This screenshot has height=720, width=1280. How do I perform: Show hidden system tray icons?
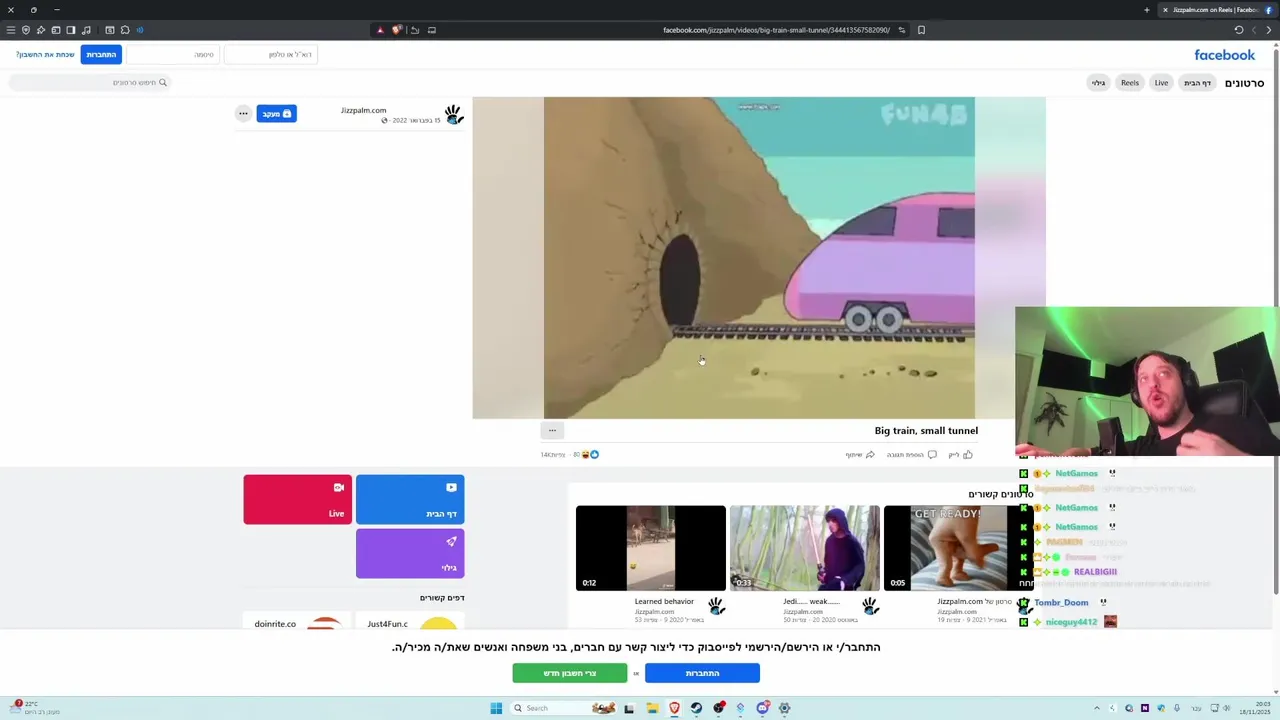pos(1097,708)
